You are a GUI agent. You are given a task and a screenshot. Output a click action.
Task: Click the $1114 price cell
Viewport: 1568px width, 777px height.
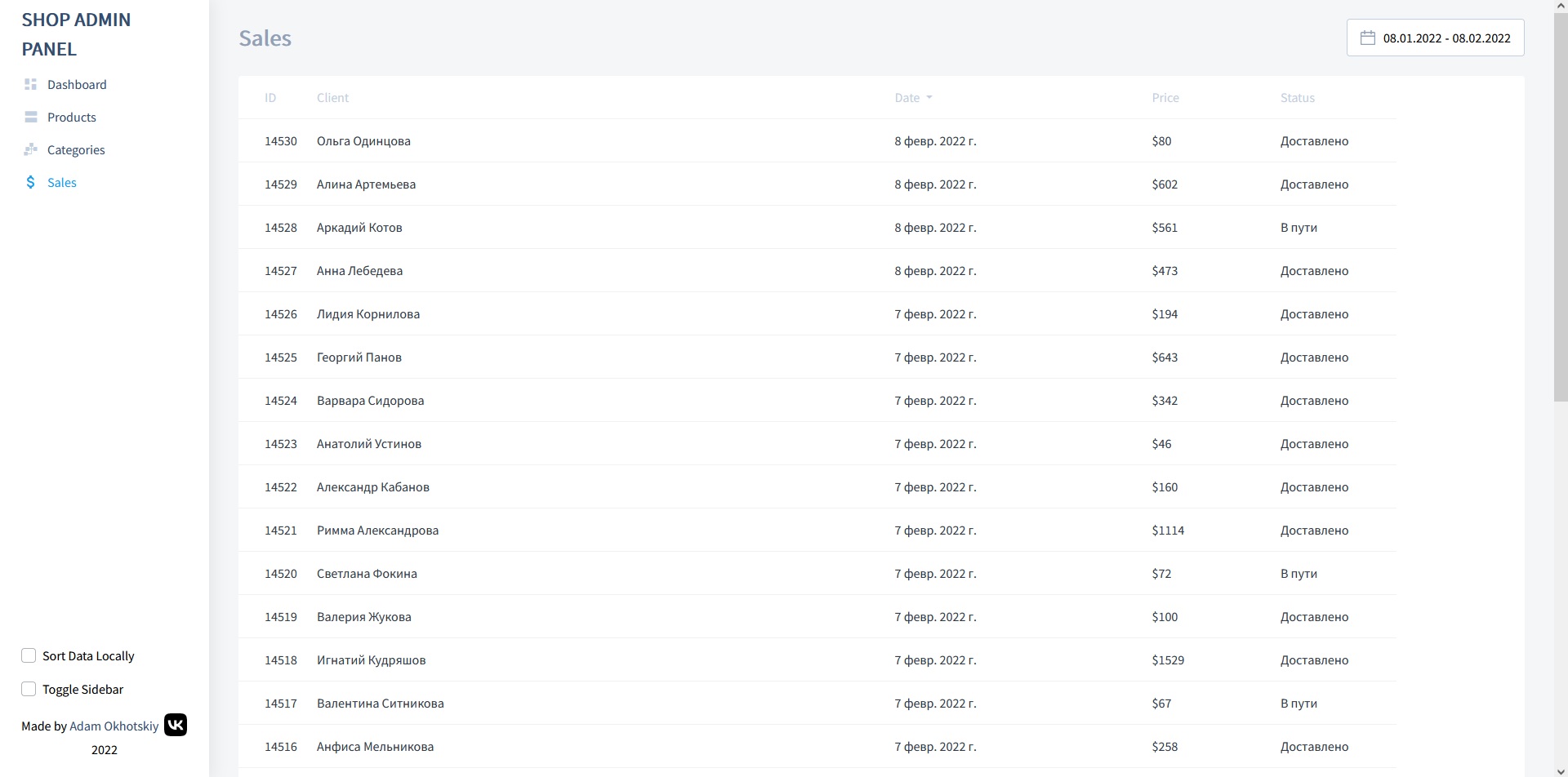click(x=1168, y=531)
